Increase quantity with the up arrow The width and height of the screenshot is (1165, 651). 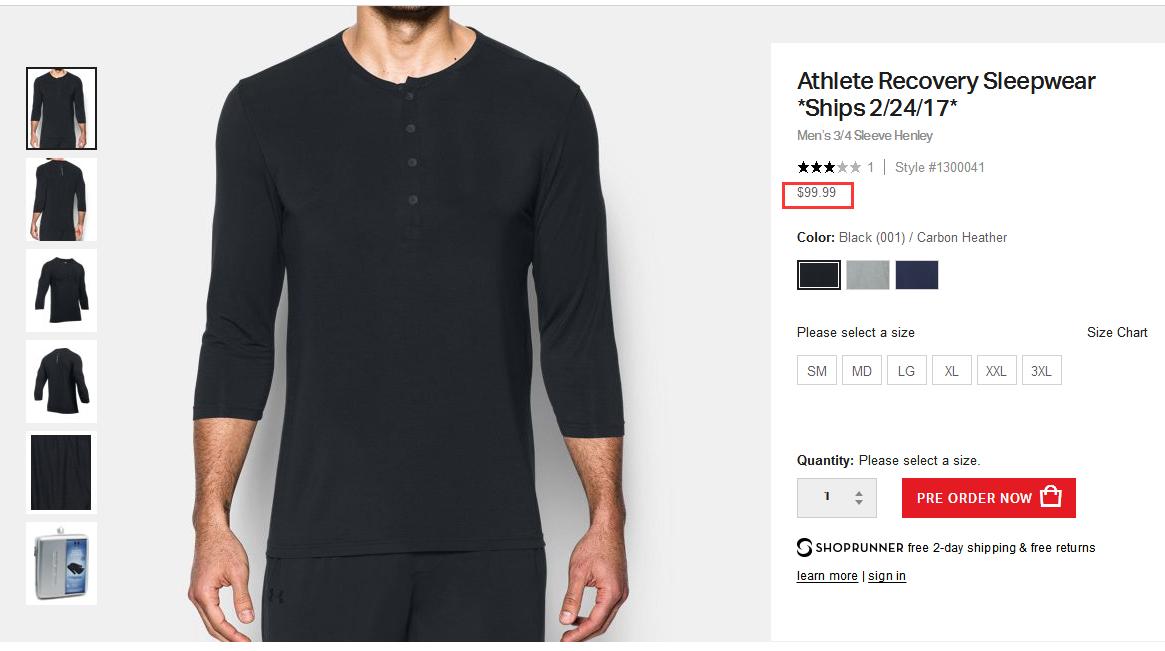[859, 492]
